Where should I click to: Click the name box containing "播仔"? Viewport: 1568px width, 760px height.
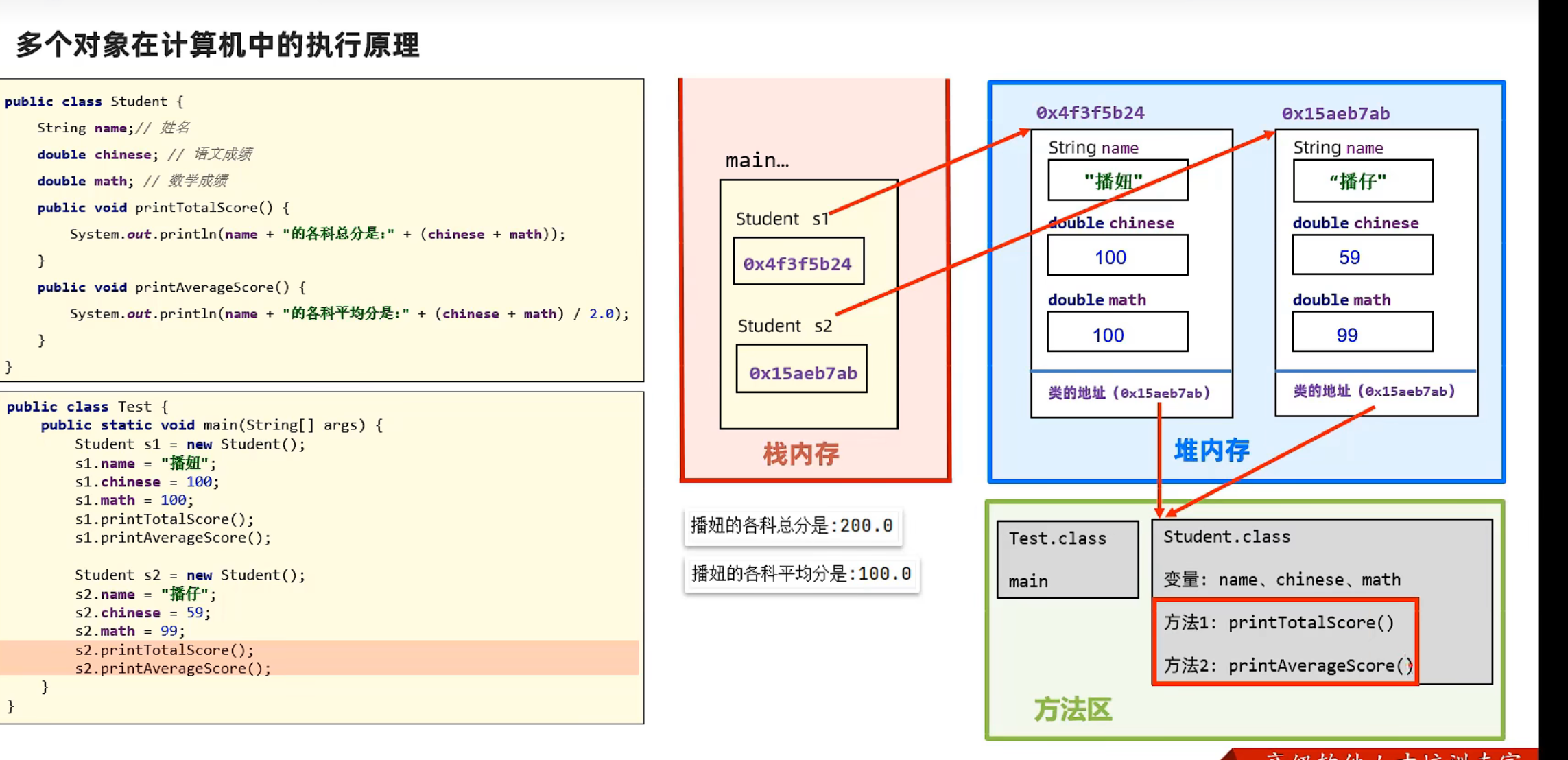pos(1362,181)
